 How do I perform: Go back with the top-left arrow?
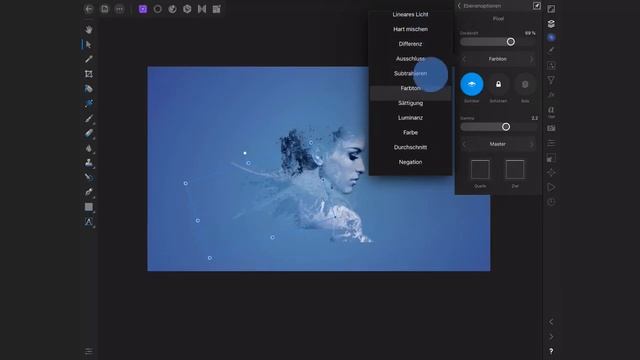tap(89, 9)
